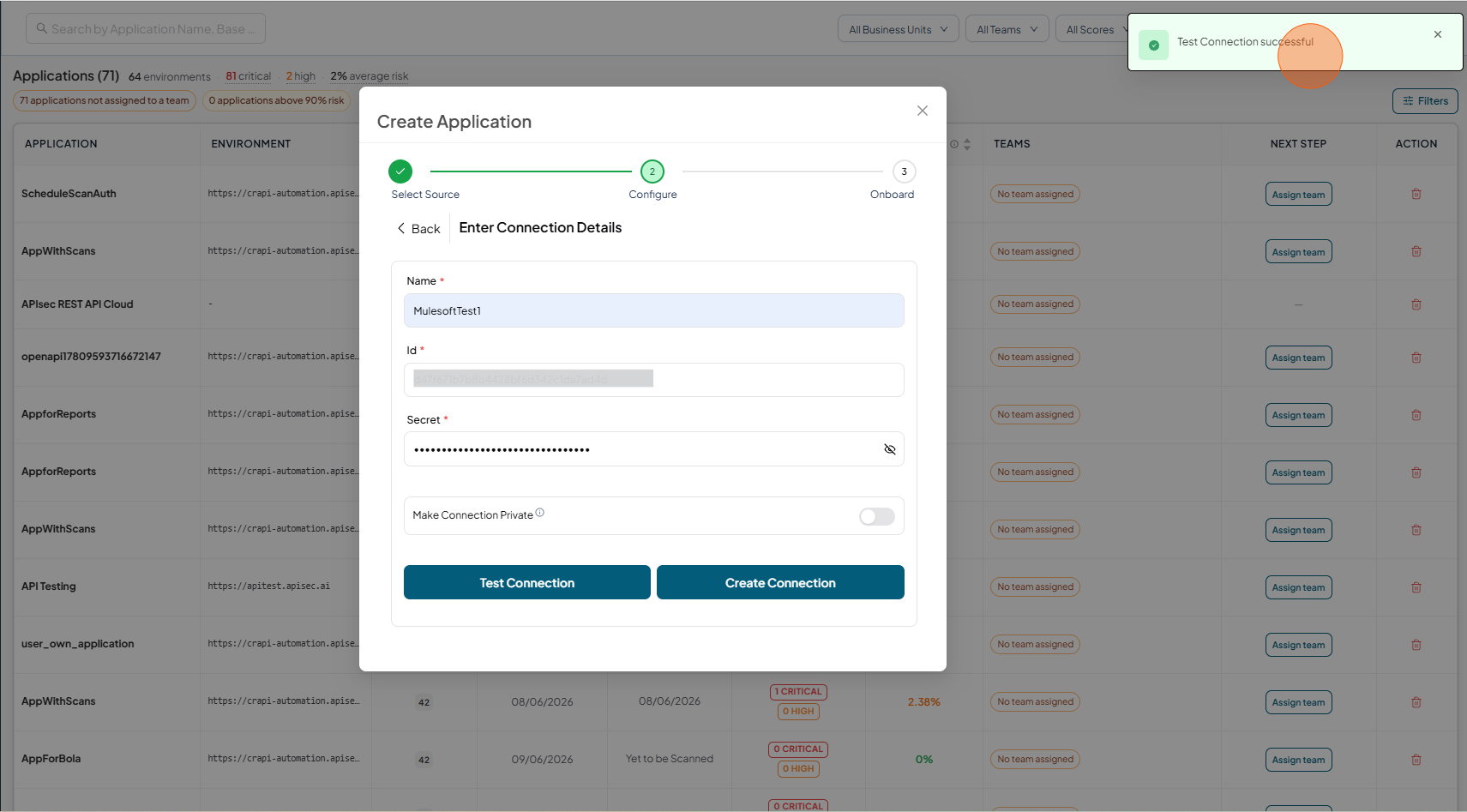1467x812 pixels.
Task: Jump to the Onboard step 3
Action: click(904, 171)
